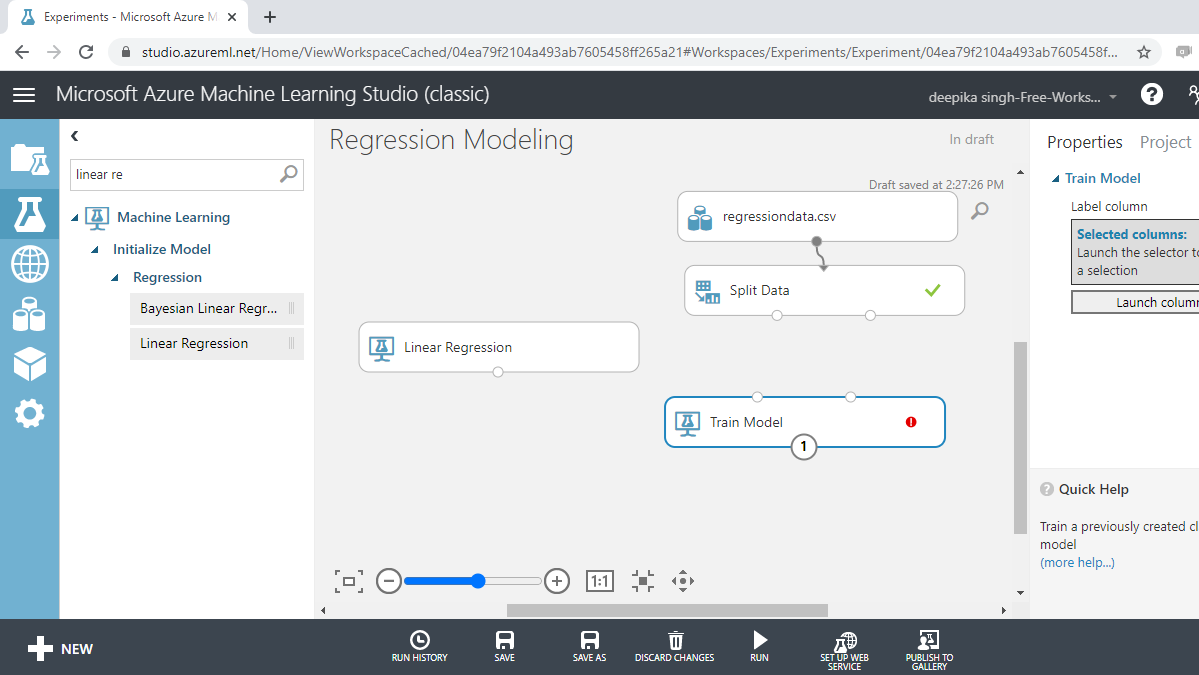Image resolution: width=1199 pixels, height=675 pixels.
Task: Discard changes to the experiment
Action: (x=674, y=647)
